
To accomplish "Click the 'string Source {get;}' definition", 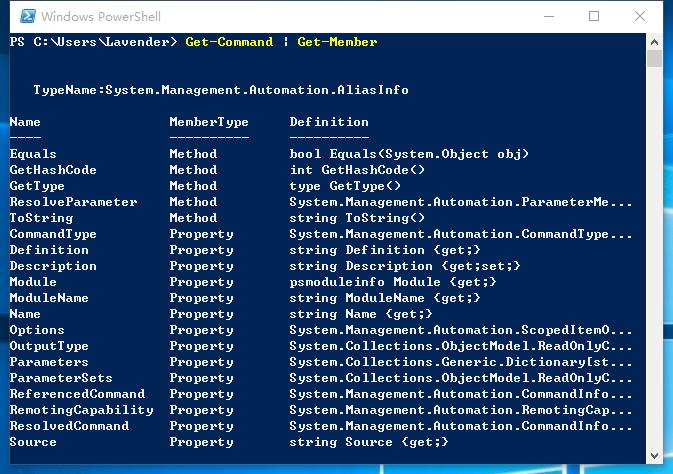I will pos(369,442).
